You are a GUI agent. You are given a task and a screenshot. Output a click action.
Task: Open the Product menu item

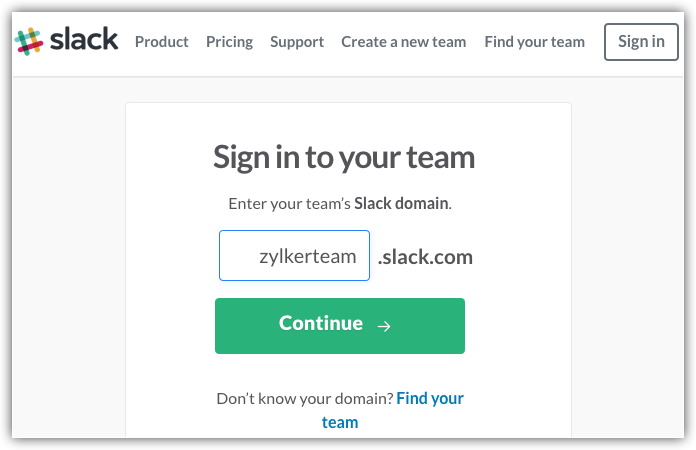[162, 42]
